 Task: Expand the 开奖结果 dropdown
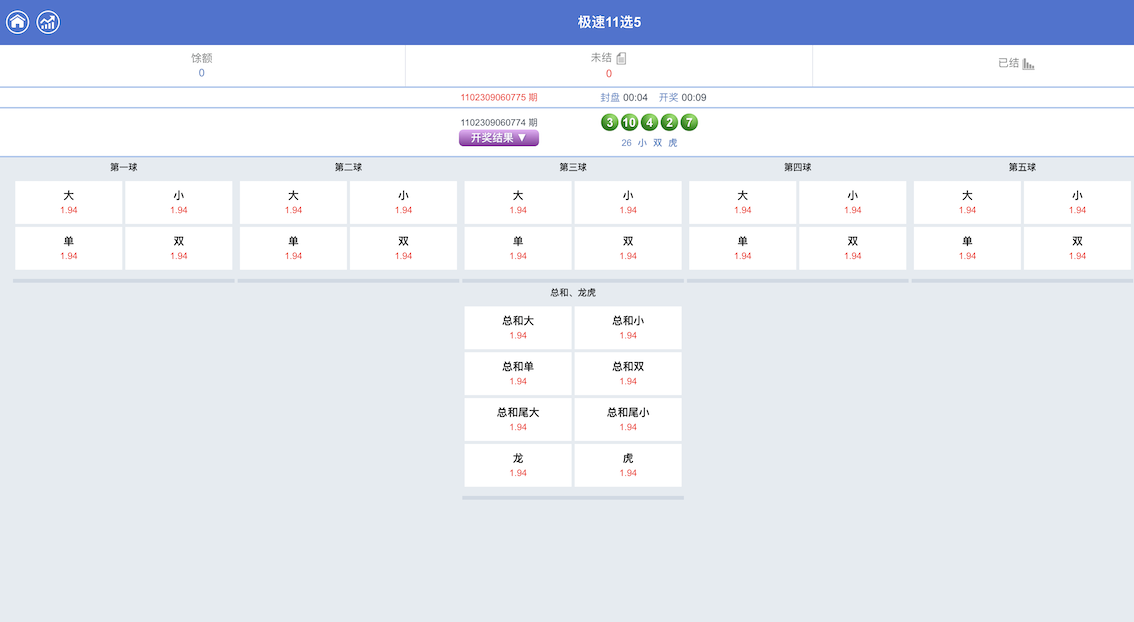coord(499,138)
